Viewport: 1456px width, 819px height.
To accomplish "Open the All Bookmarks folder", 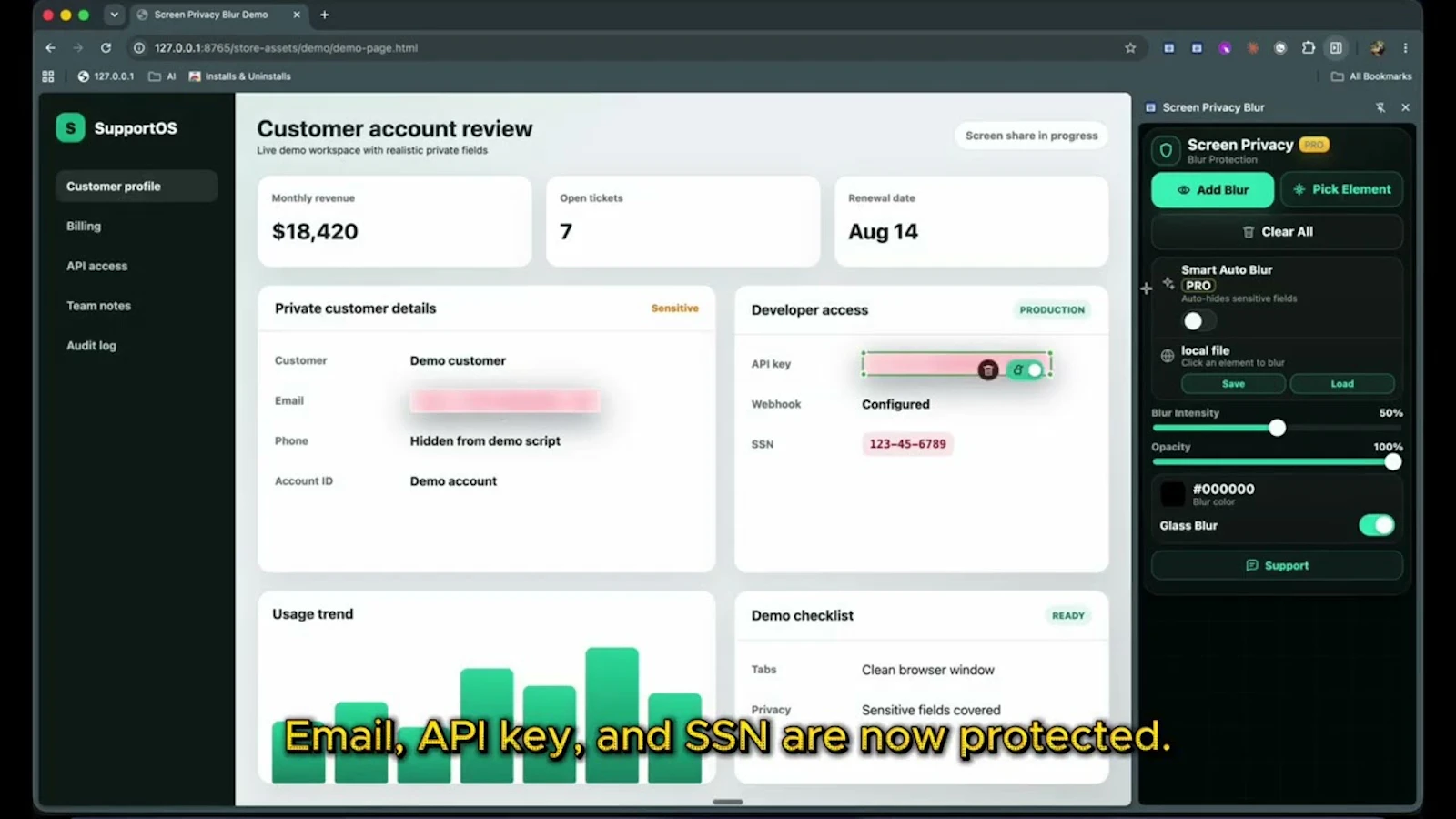I will click(1371, 76).
